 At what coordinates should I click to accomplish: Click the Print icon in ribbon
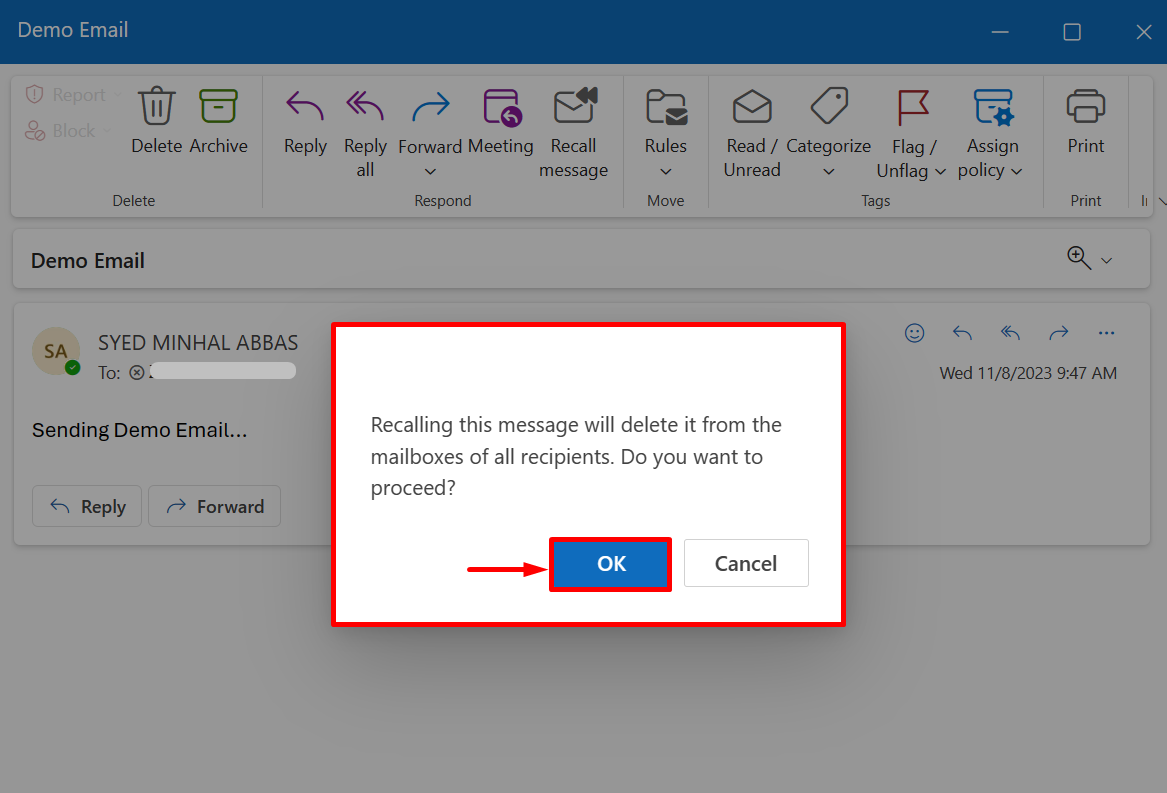coord(1085,106)
